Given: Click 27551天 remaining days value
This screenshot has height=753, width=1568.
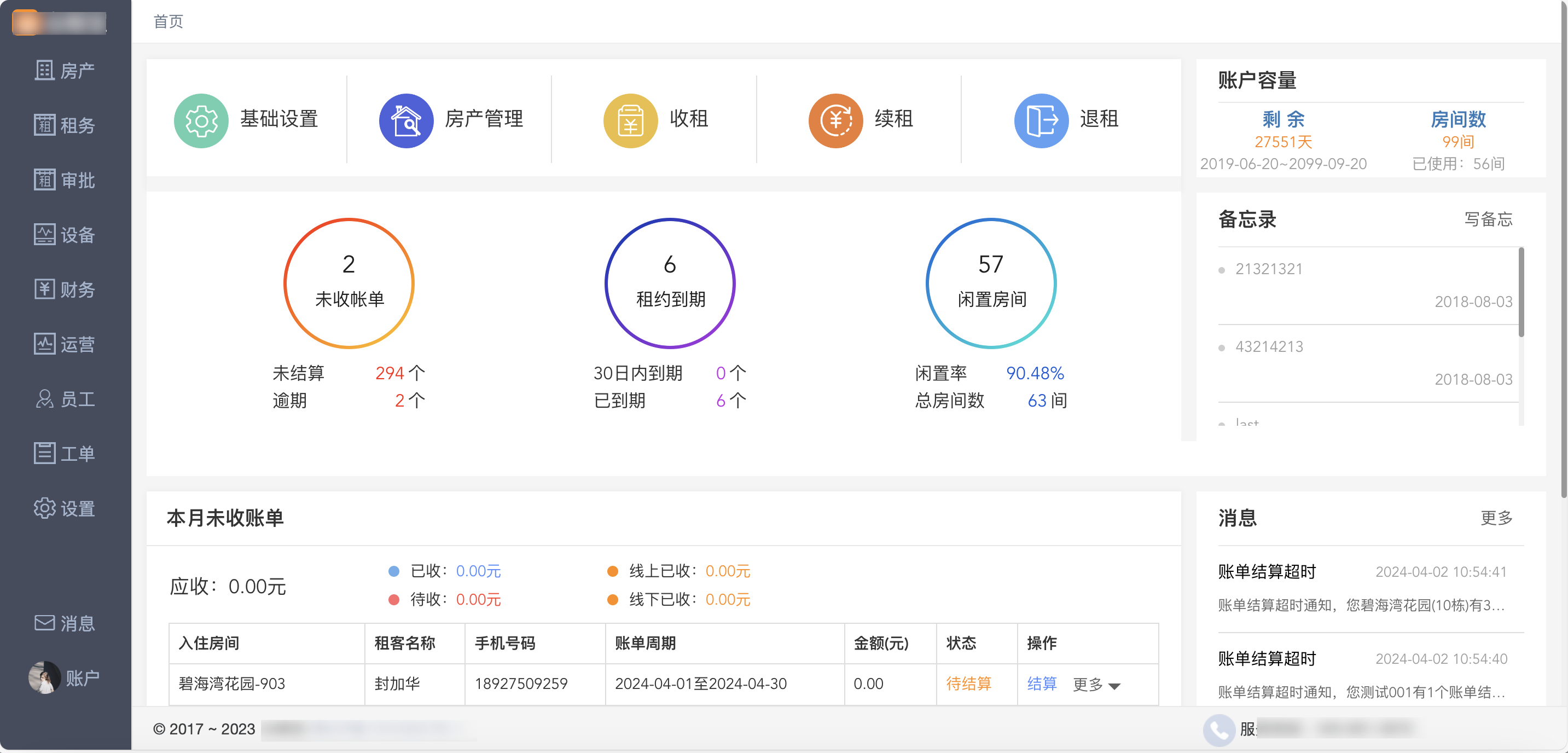Looking at the screenshot, I should tap(1283, 142).
